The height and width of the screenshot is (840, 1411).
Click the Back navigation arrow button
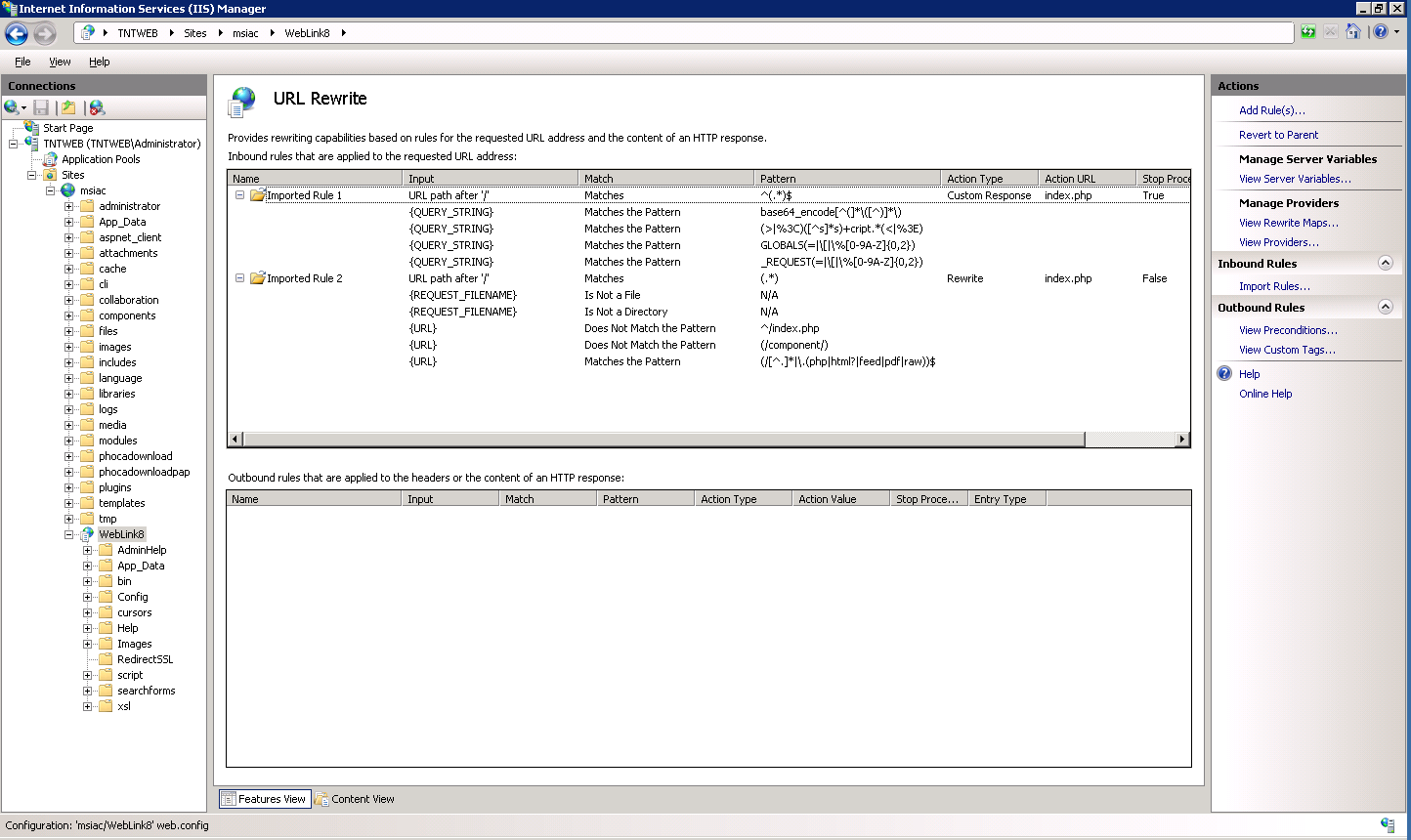(17, 33)
